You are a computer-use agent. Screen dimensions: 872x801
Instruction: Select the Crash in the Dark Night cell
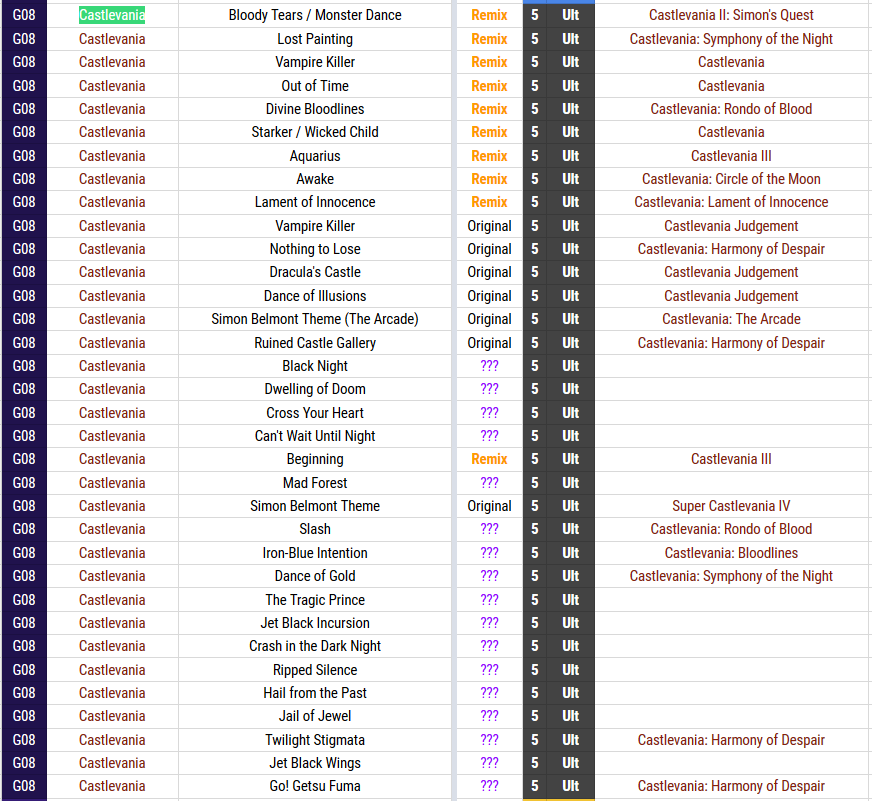(x=315, y=646)
